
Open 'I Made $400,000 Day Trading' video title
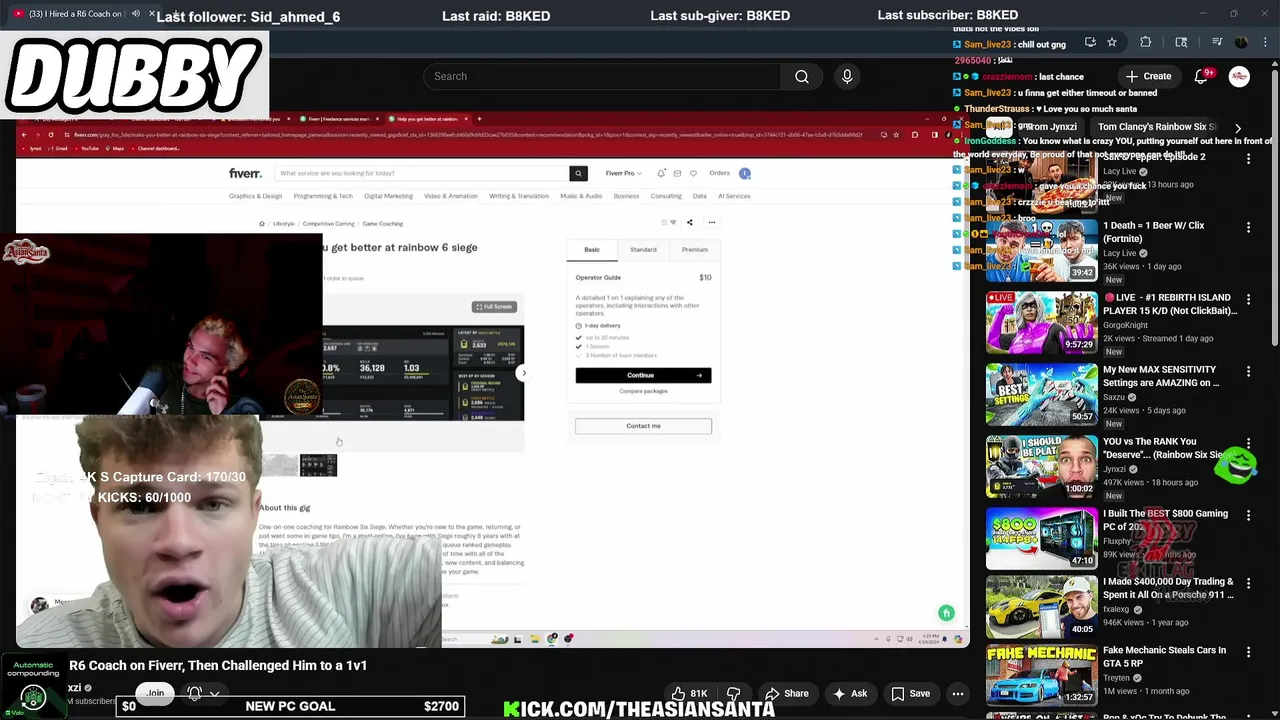coord(1168,588)
